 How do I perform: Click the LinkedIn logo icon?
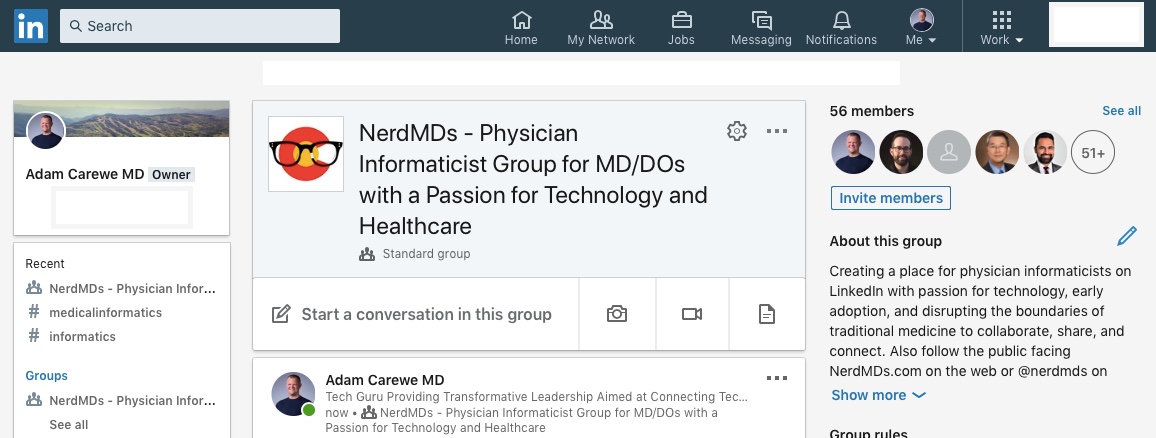pos(30,26)
